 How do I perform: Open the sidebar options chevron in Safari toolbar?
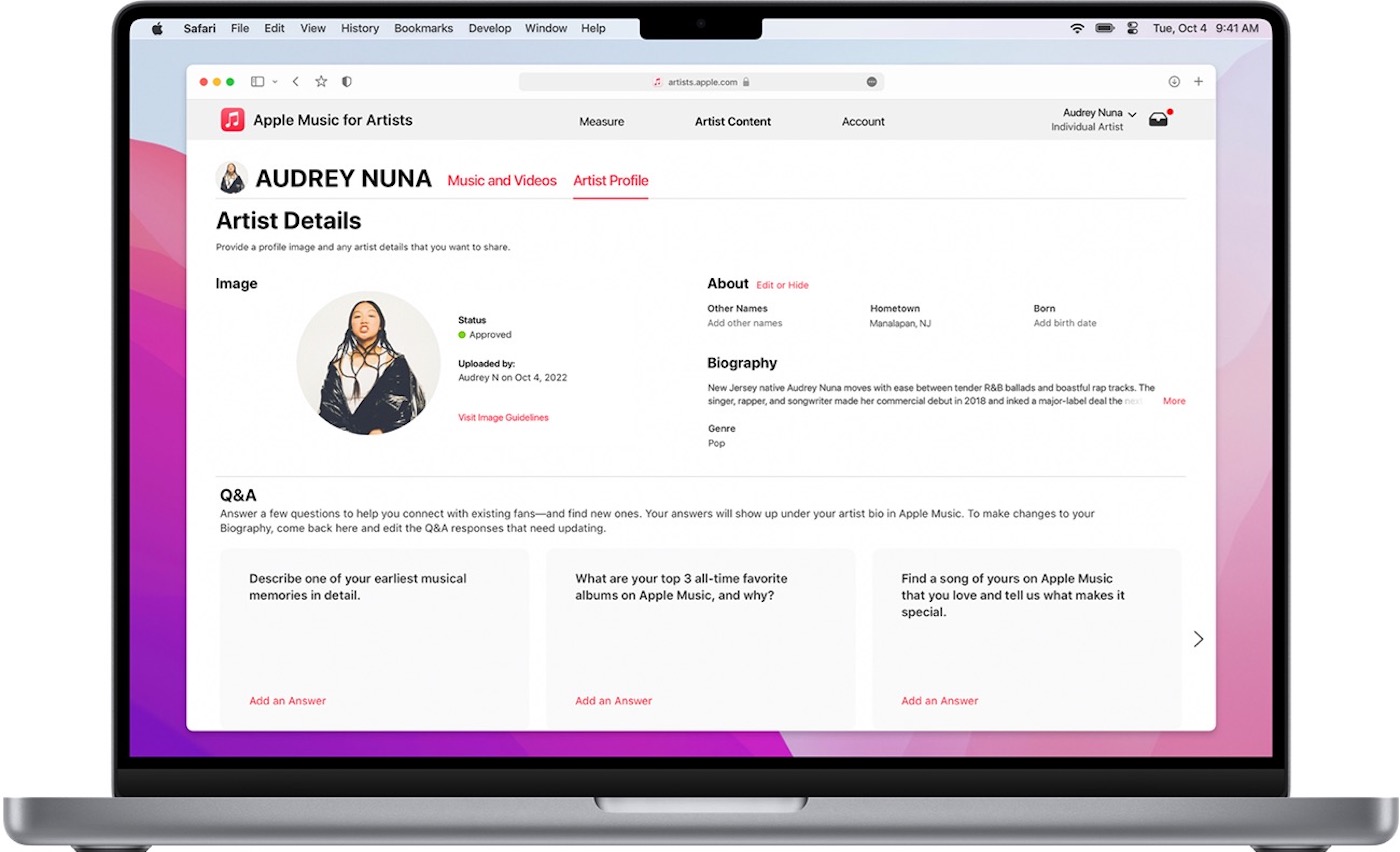coord(275,82)
